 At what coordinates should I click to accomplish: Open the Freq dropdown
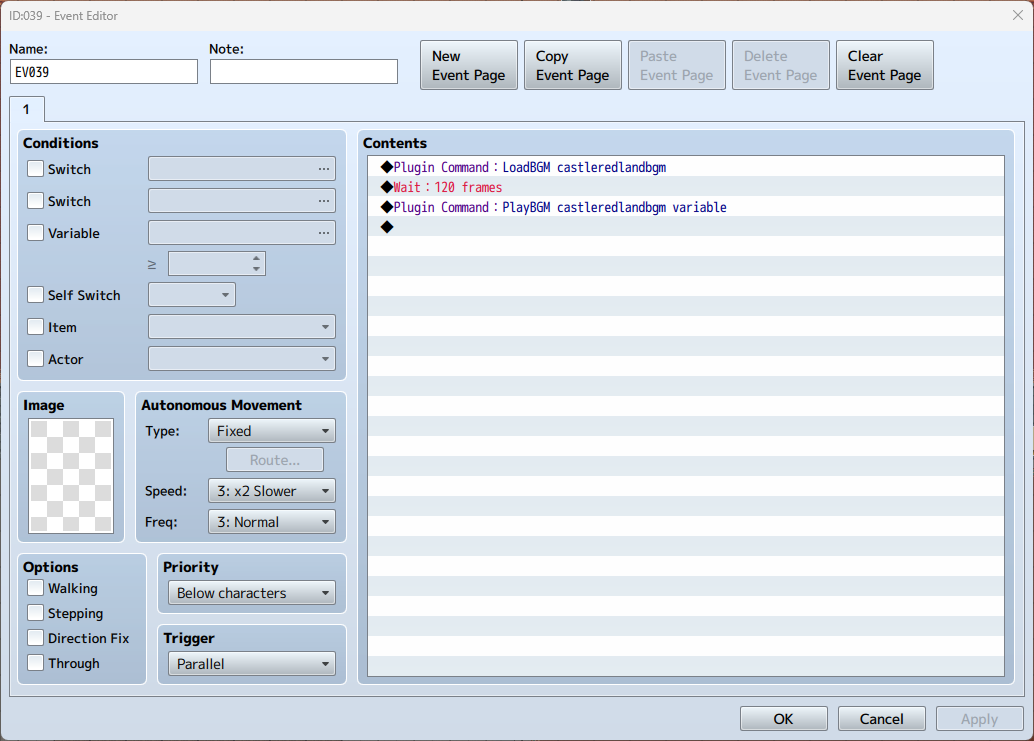click(272, 521)
